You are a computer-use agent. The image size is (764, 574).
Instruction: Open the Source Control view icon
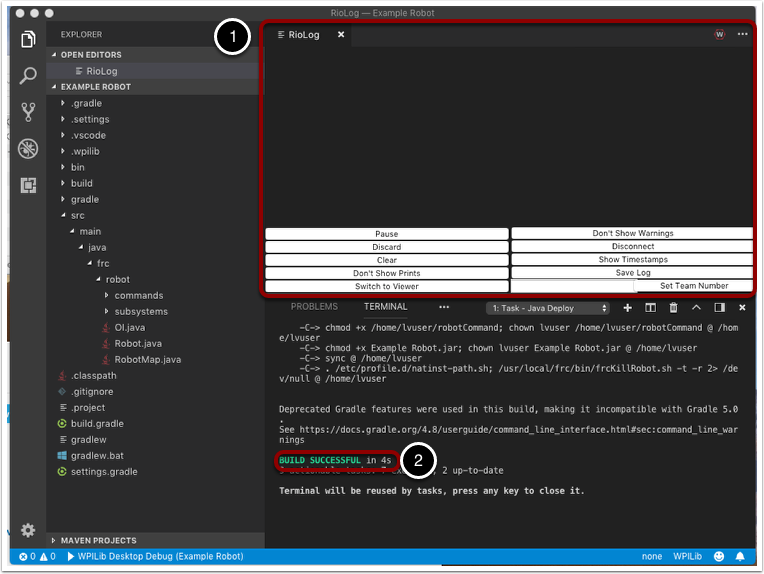coord(28,112)
